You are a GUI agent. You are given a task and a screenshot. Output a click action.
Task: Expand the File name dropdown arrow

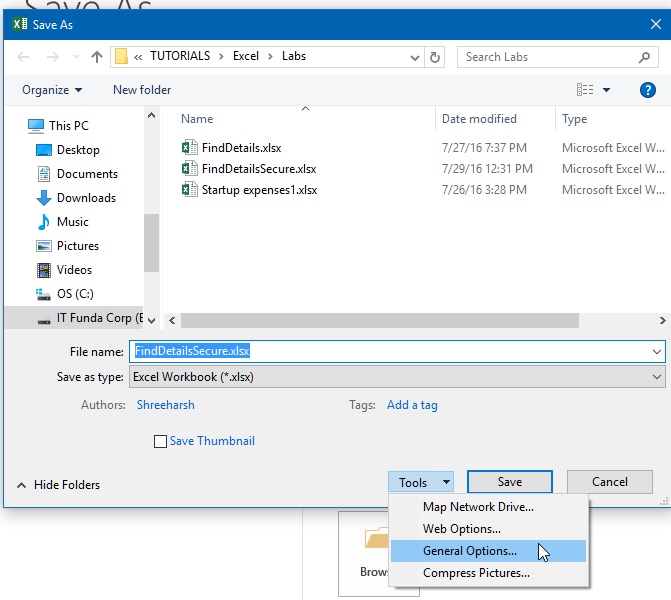[657, 352]
